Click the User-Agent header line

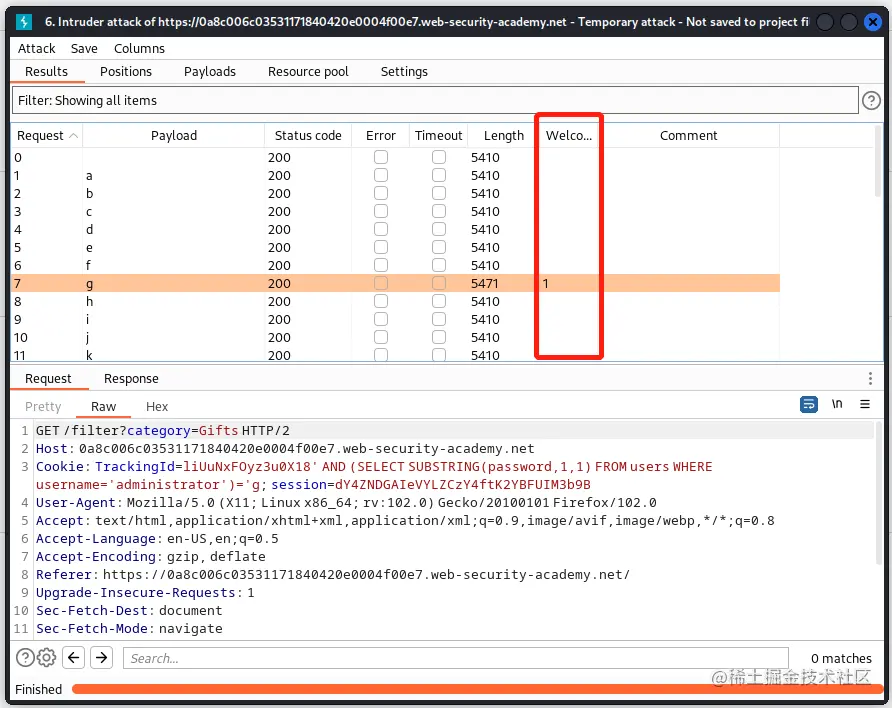[346, 503]
